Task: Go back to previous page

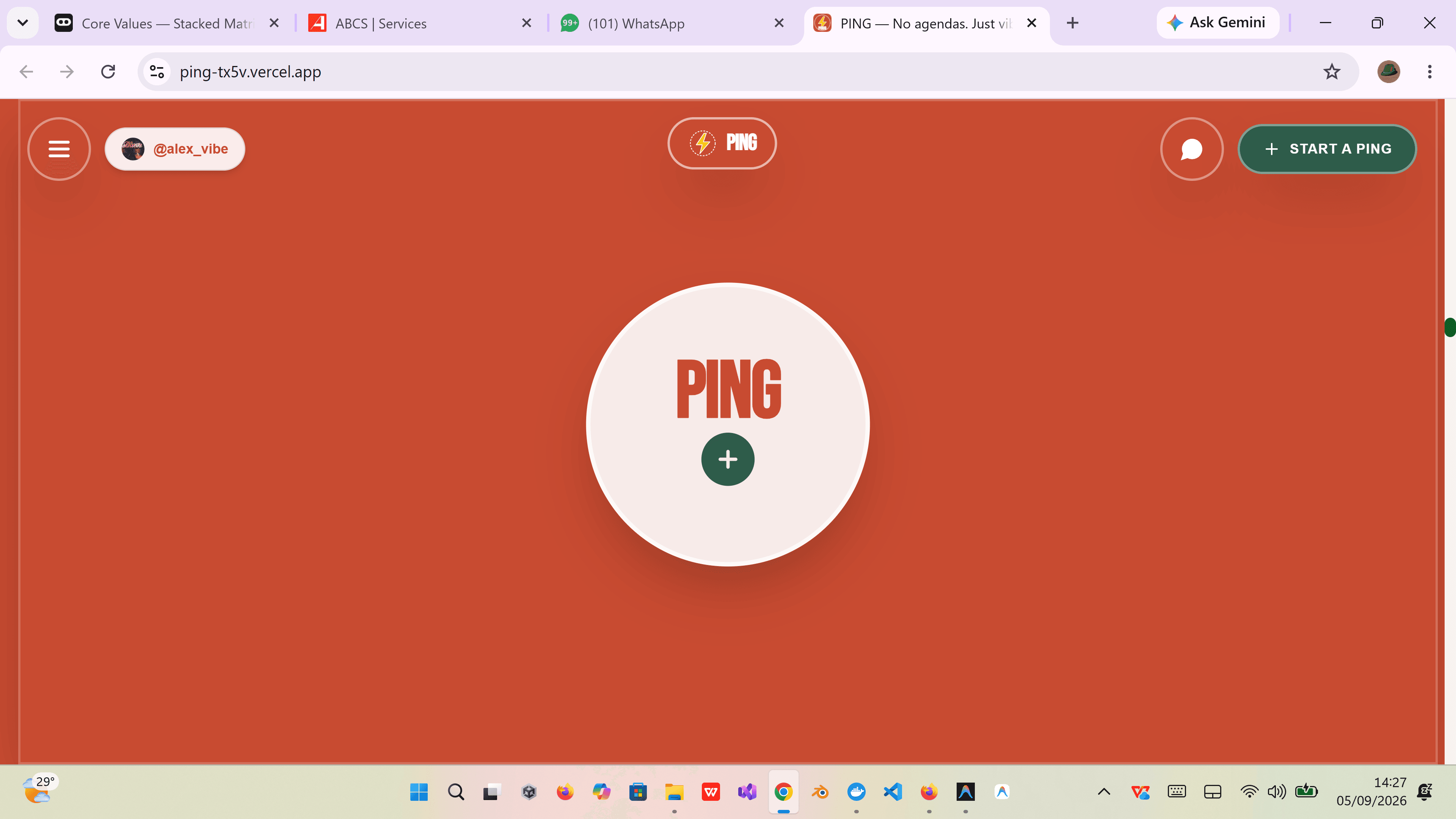Action: pyautogui.click(x=26, y=72)
